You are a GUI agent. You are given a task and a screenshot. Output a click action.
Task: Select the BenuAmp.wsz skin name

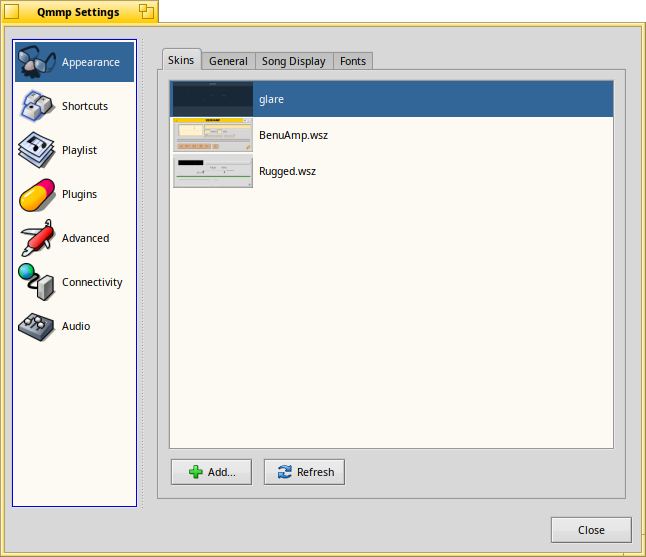pyautogui.click(x=294, y=135)
